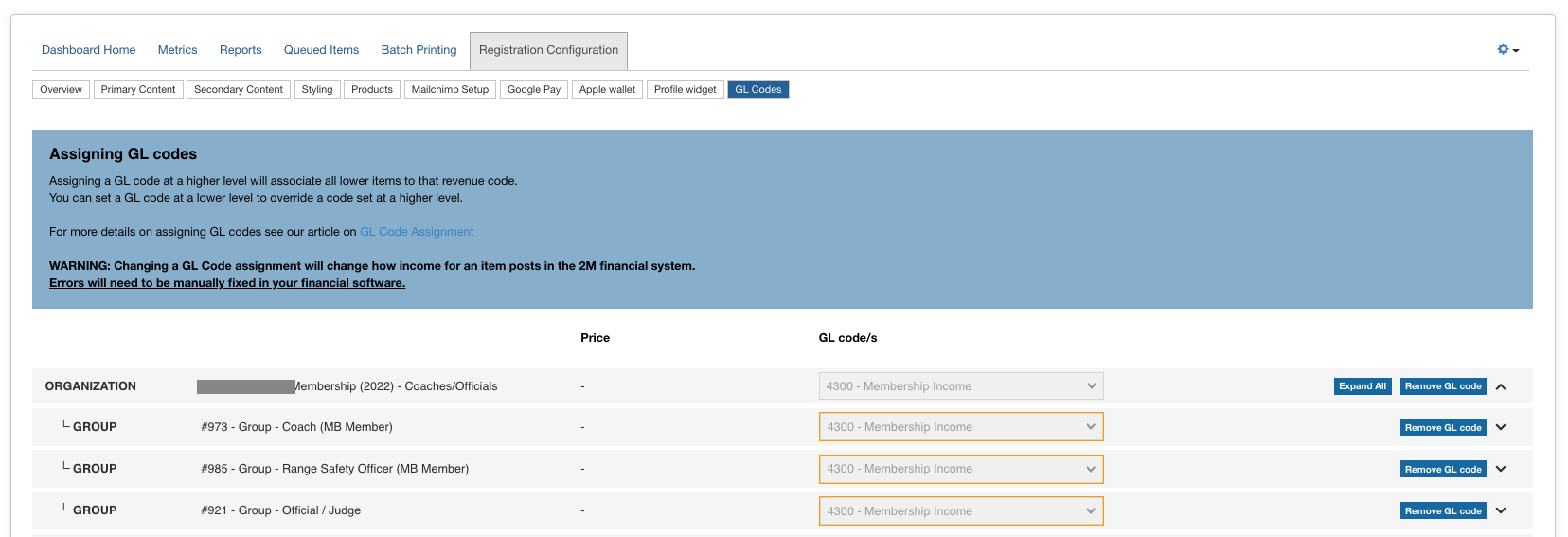Viewport: 1568px width, 537px height.
Task: Open GL code dropdown for Organization row
Action: [x=960, y=386]
